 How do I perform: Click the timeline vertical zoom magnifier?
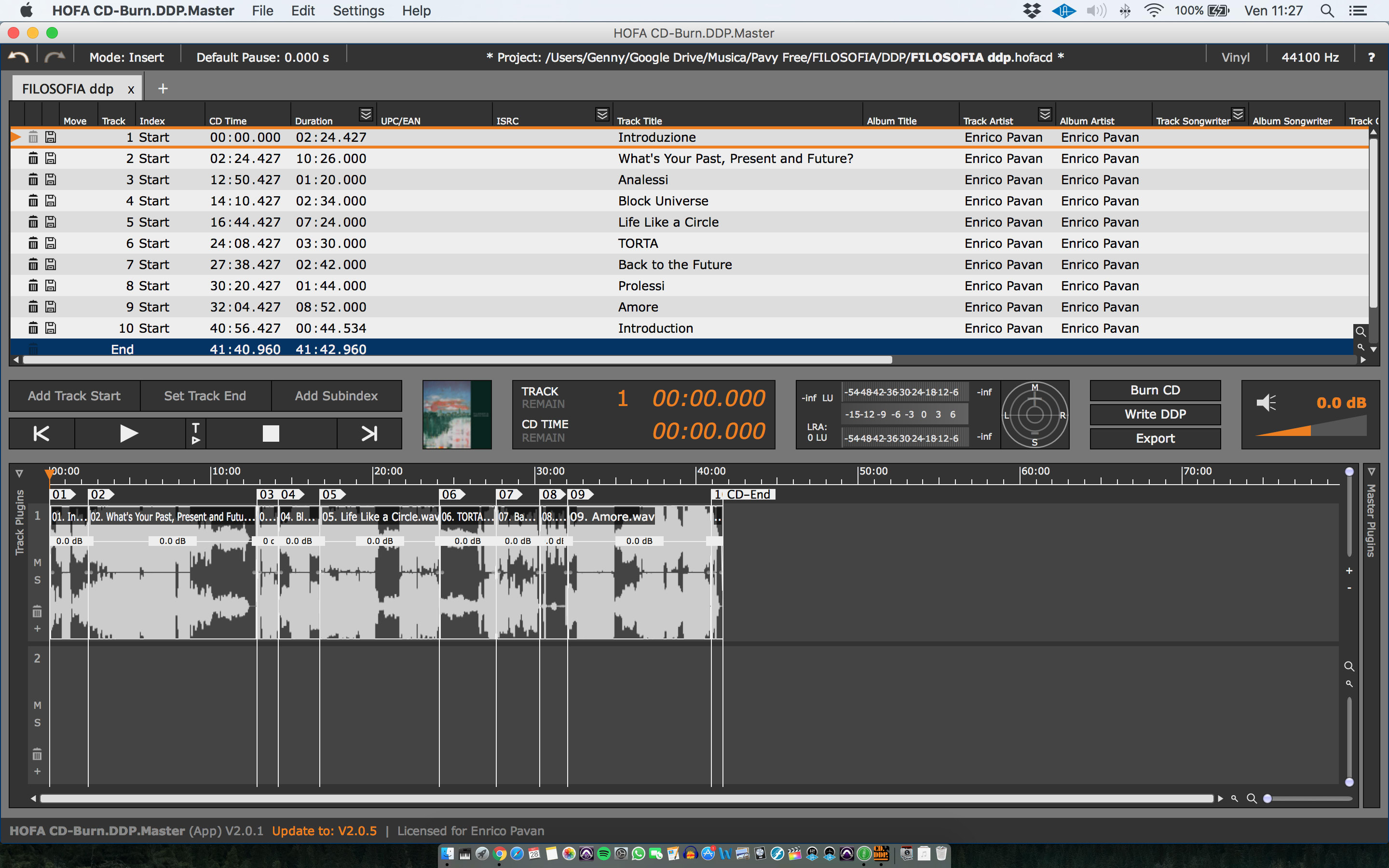1349,666
